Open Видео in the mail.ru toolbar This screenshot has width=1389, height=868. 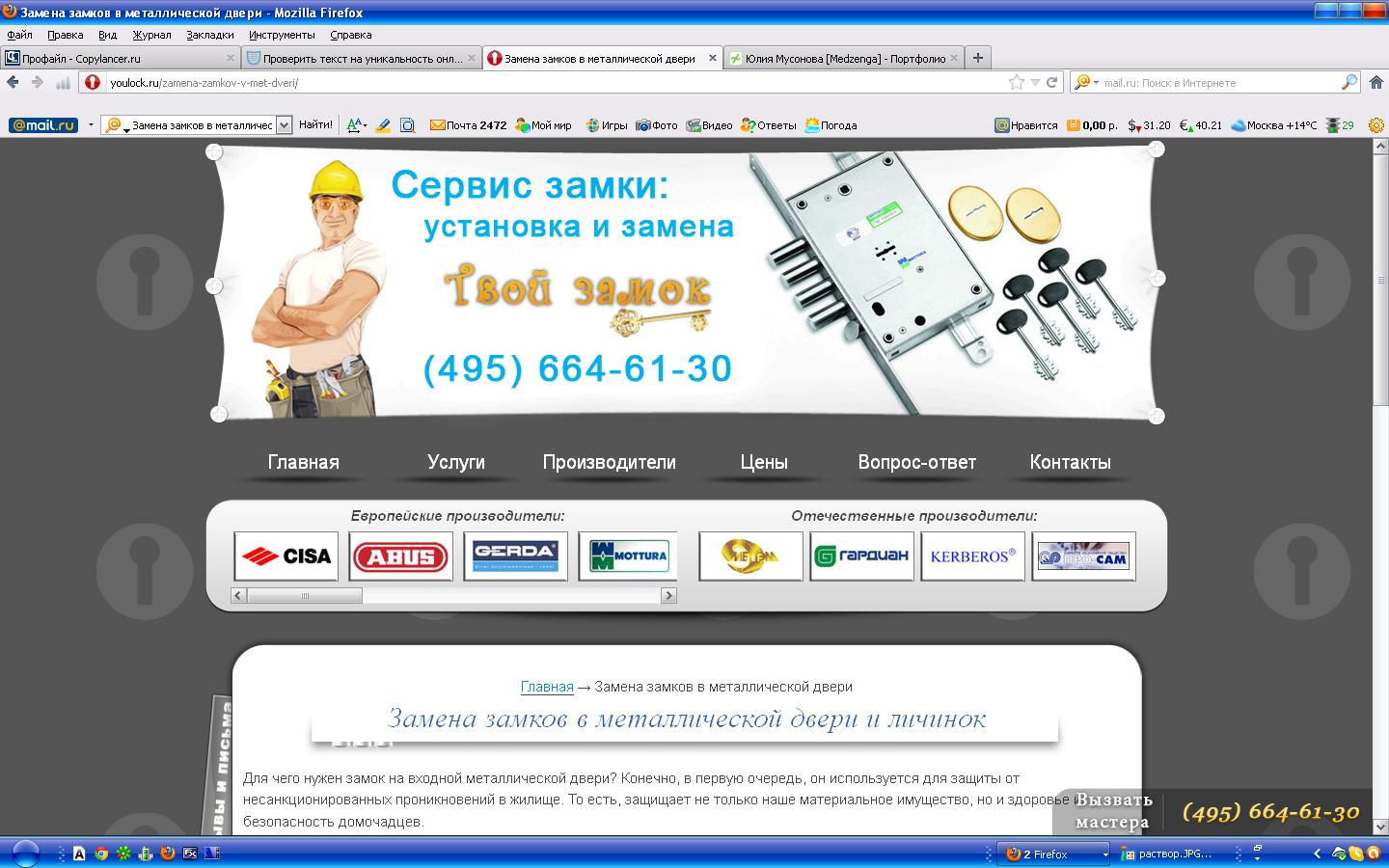[x=709, y=125]
